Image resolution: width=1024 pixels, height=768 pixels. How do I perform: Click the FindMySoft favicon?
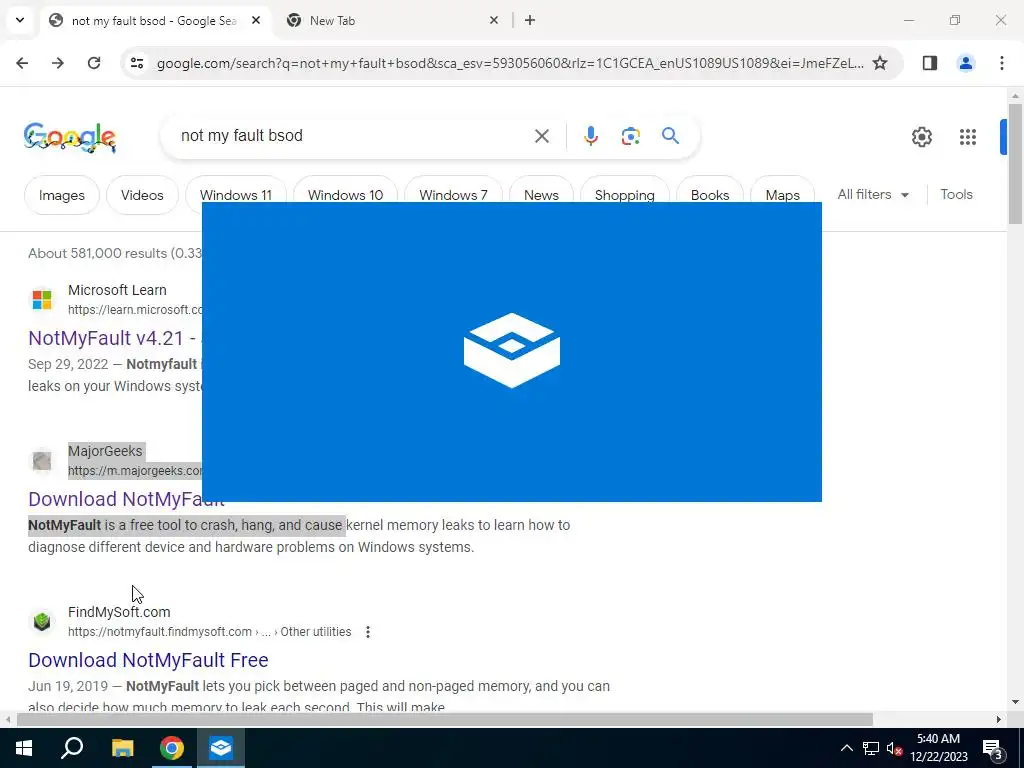click(42, 621)
